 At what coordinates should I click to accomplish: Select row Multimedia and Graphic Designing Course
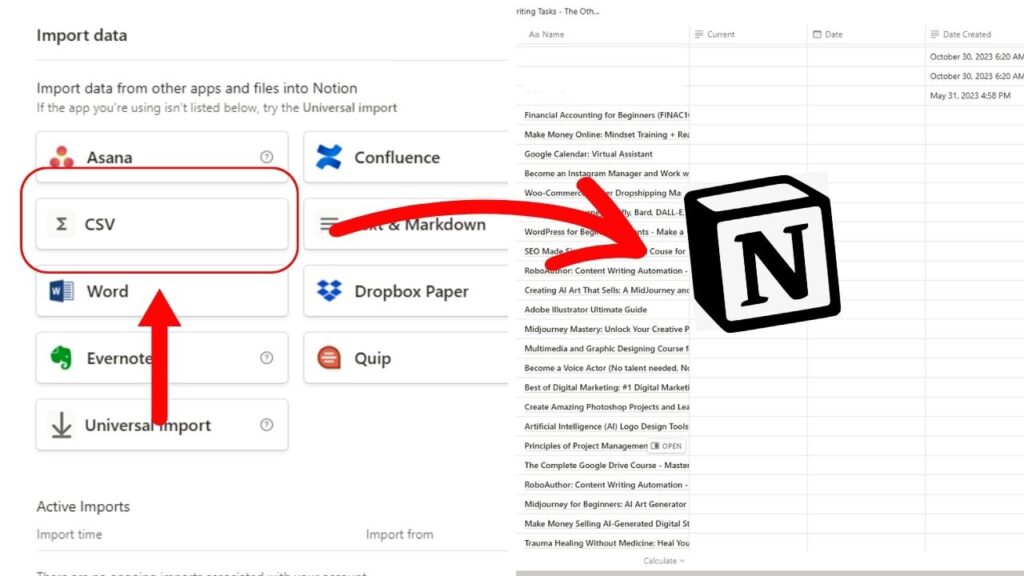(606, 349)
